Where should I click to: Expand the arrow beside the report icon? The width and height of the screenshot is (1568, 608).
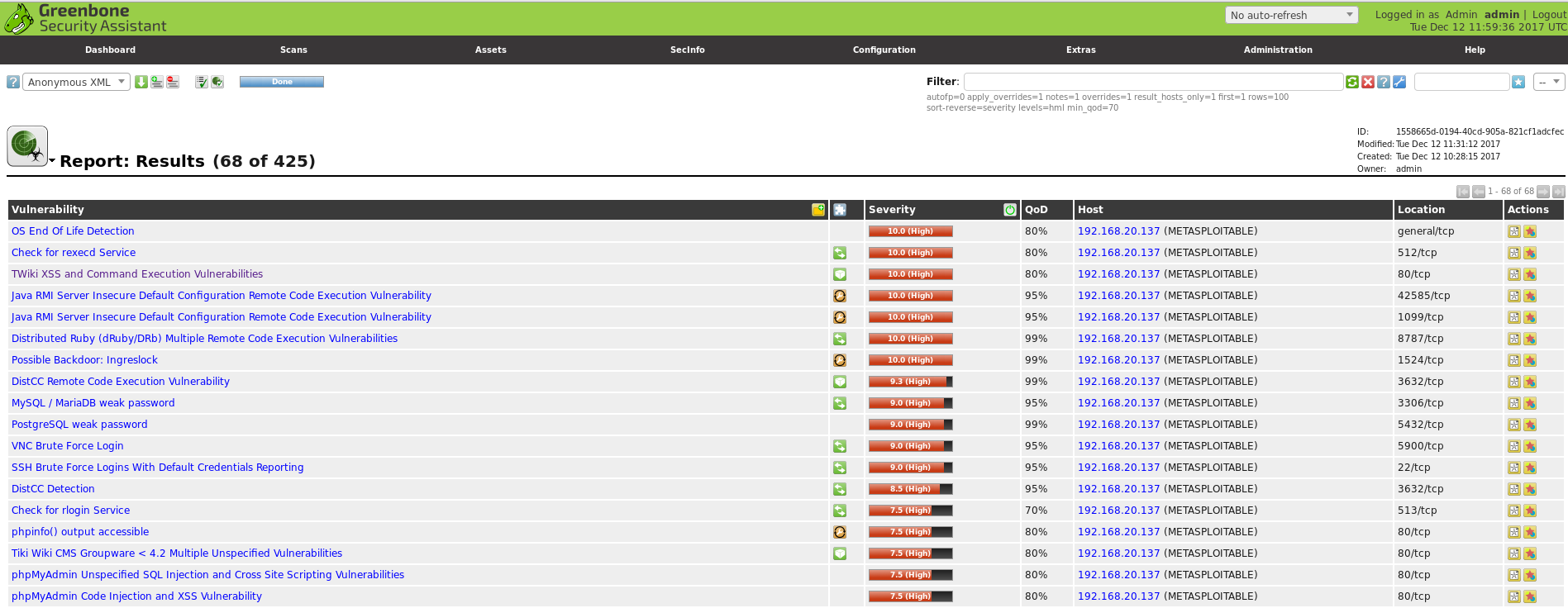click(x=52, y=161)
